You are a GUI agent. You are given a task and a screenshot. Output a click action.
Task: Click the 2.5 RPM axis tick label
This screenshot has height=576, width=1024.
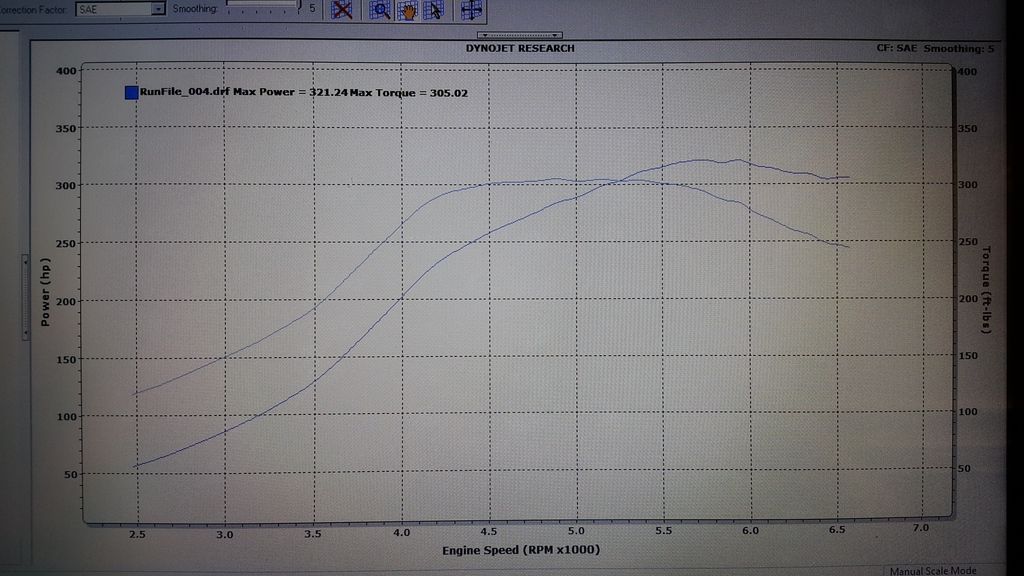coord(137,534)
